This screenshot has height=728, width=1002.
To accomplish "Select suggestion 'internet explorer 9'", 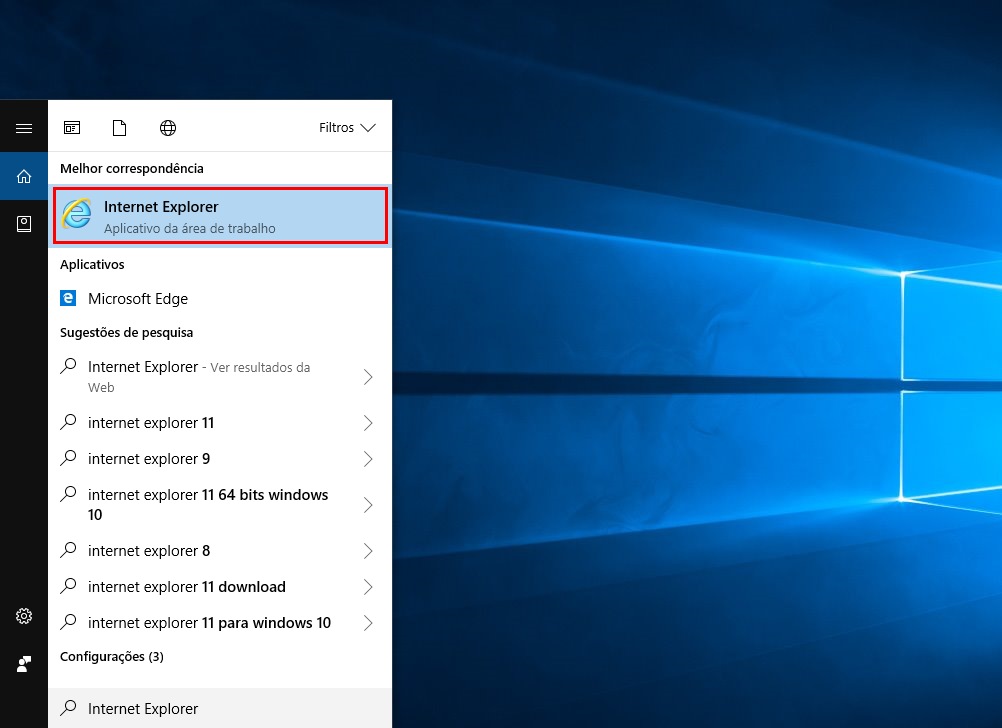I will [220, 459].
